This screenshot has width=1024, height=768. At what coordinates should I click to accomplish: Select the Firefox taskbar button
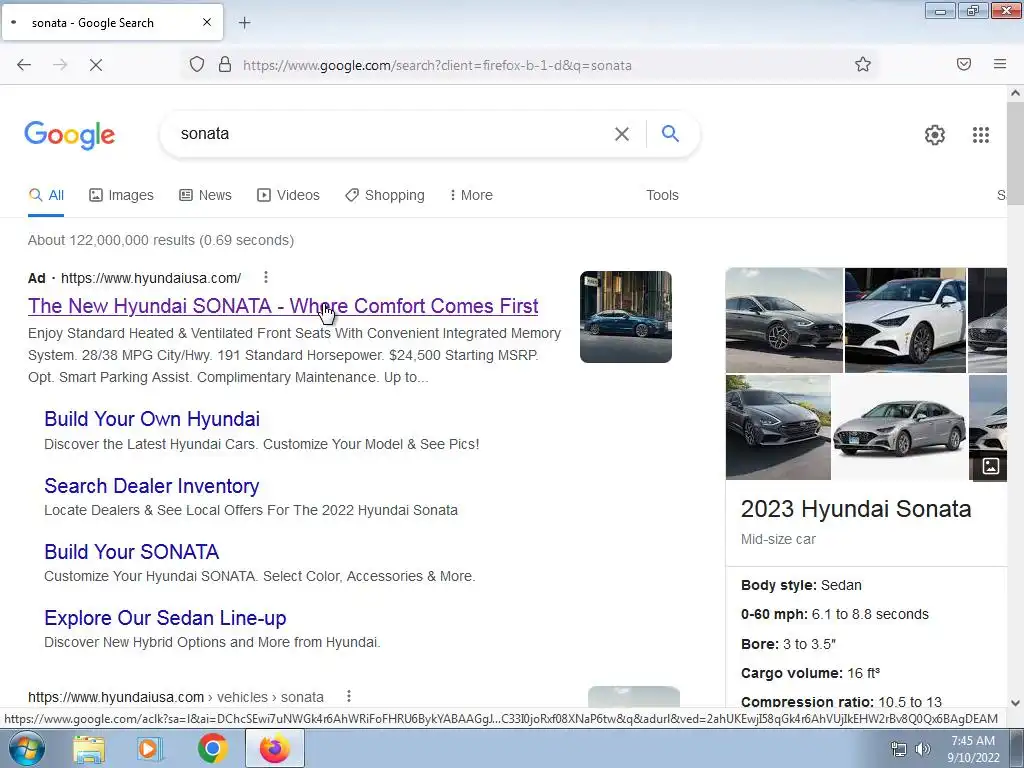pos(274,749)
